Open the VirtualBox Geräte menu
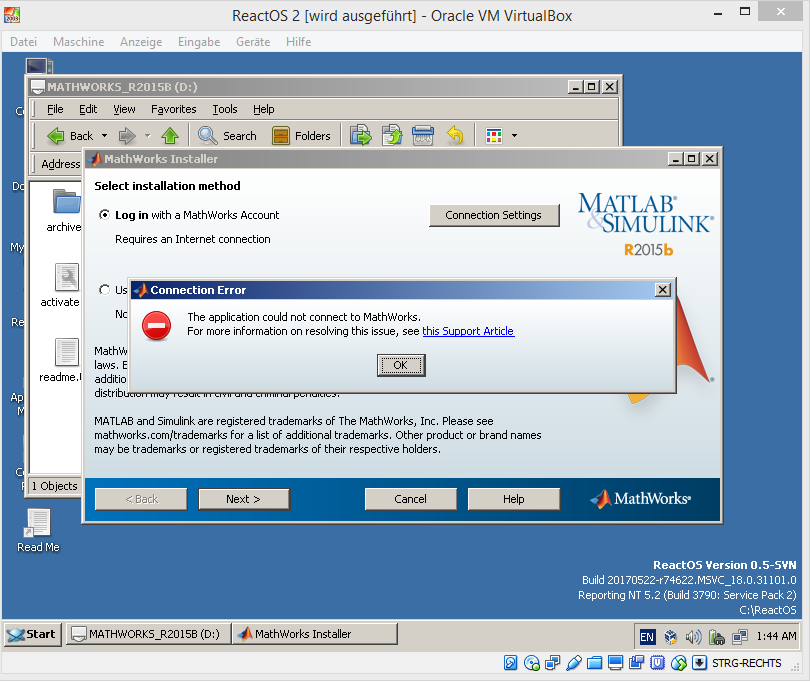 pos(253,42)
